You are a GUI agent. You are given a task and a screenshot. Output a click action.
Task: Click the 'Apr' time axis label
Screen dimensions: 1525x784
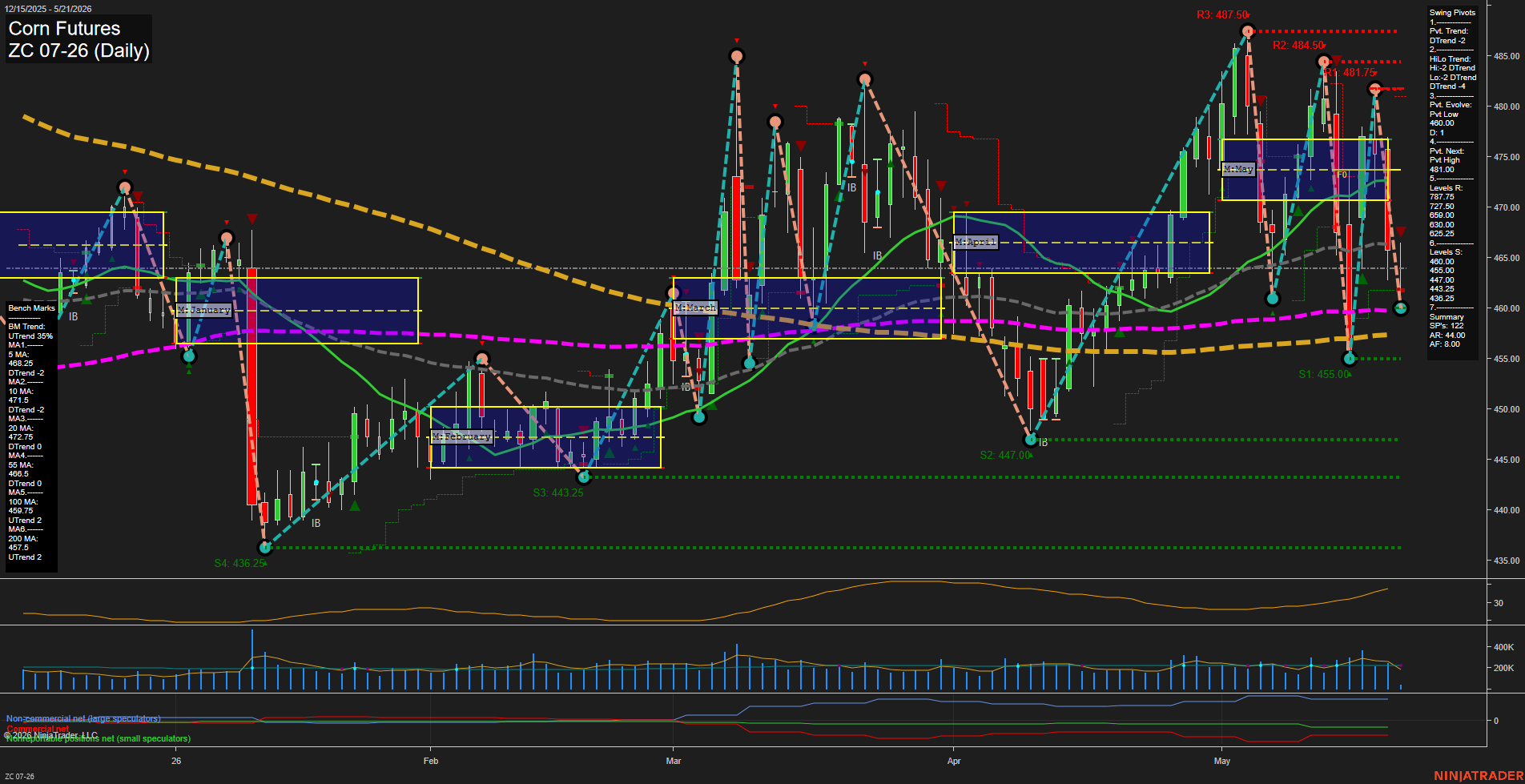(954, 761)
